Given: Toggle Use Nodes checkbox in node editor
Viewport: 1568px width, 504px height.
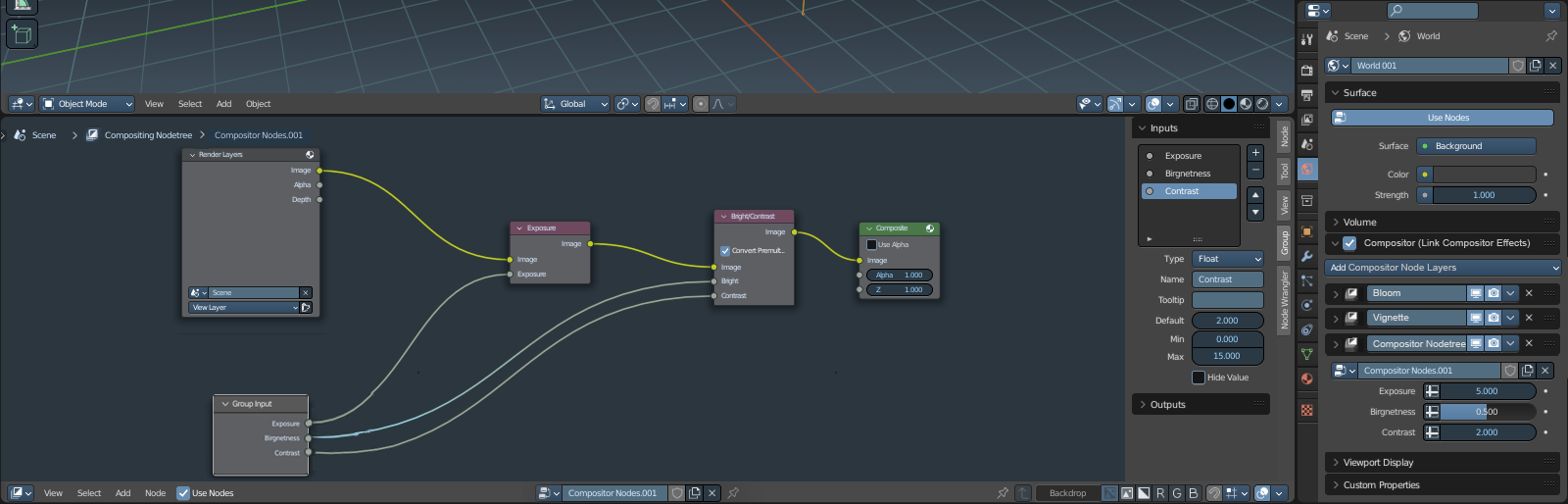Looking at the screenshot, I should 183,493.
